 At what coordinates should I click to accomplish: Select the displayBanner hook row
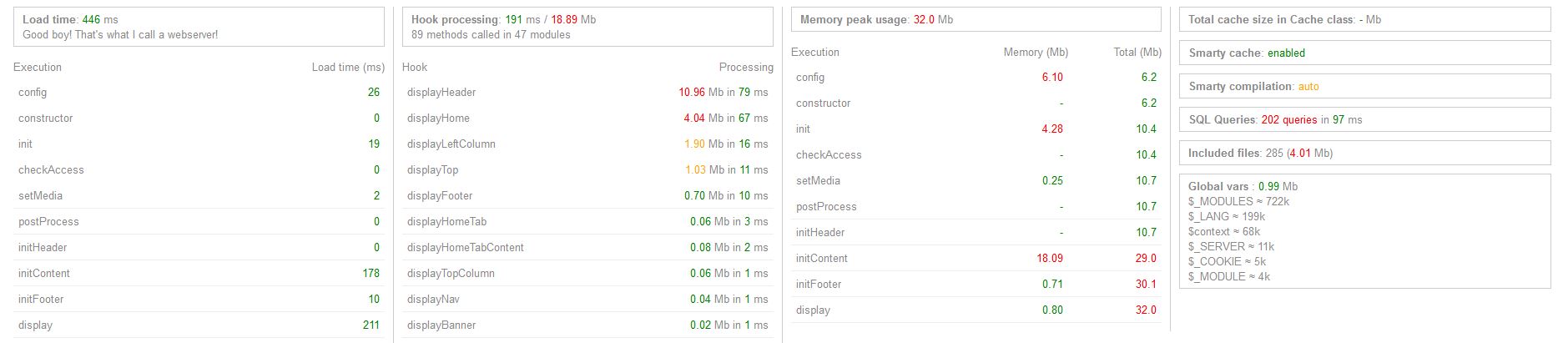(587, 325)
